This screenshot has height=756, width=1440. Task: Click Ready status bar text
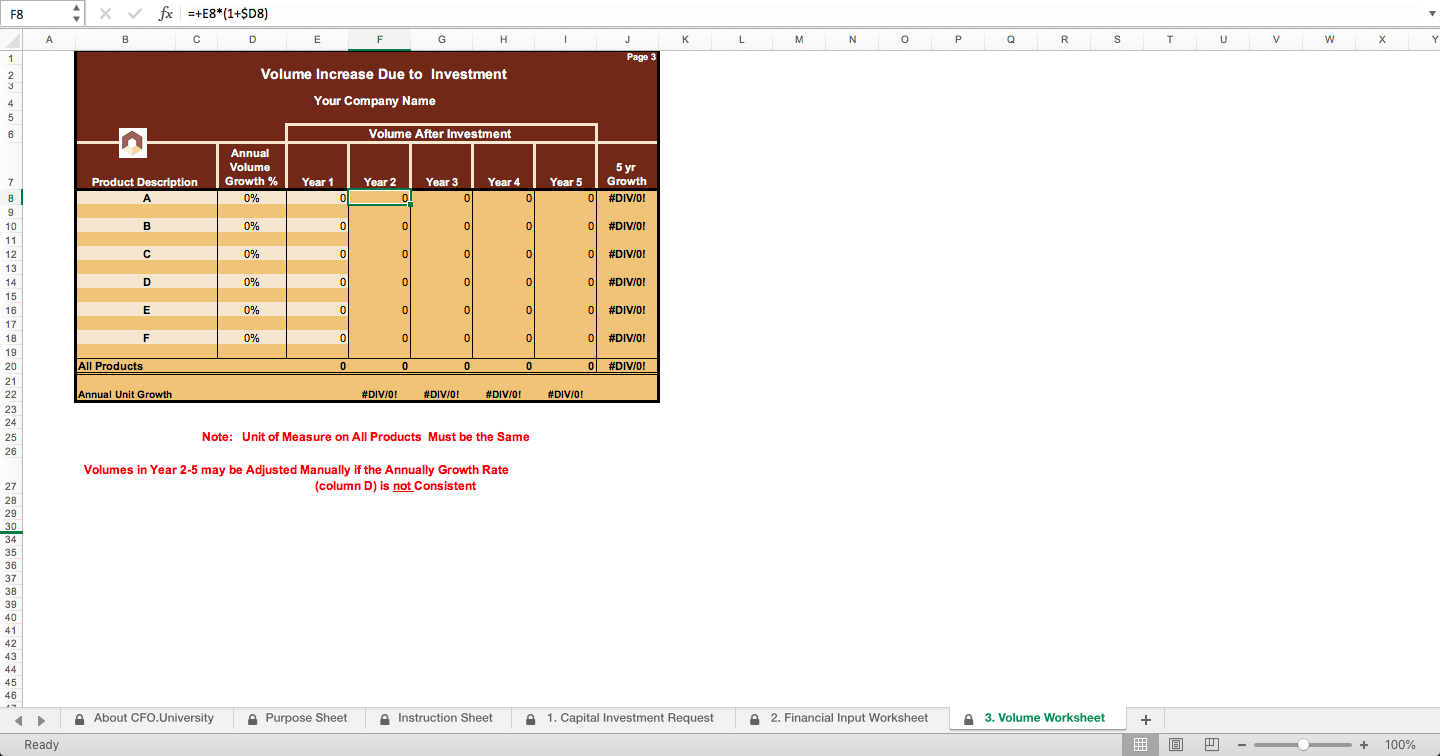pyautogui.click(x=42, y=745)
